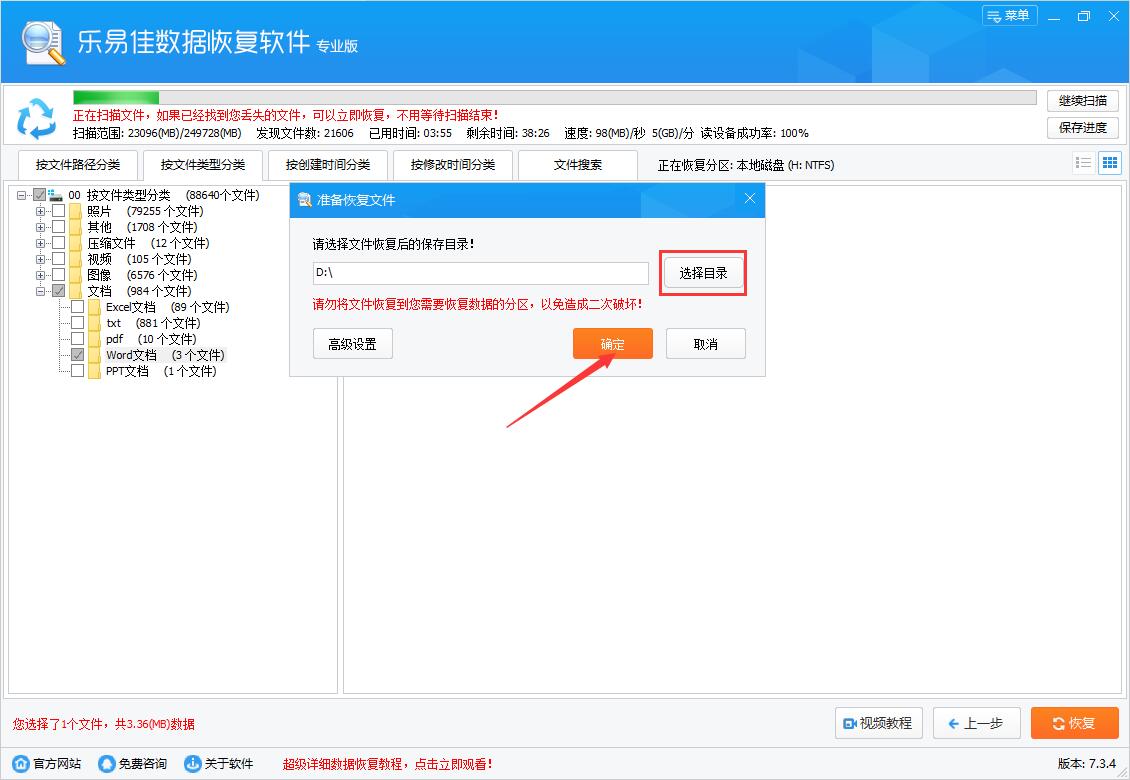Switch to 按文件路径分类 tab
Screen dimensions: 1130x780
point(77,165)
